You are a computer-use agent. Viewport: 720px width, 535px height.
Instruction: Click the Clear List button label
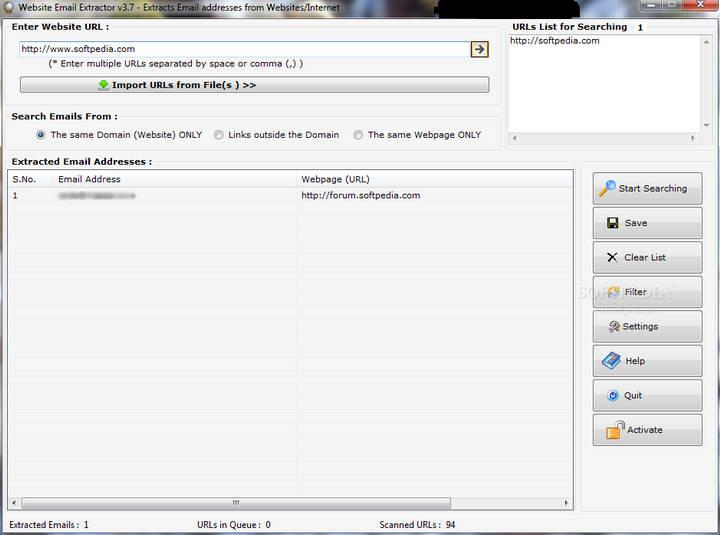pos(645,257)
